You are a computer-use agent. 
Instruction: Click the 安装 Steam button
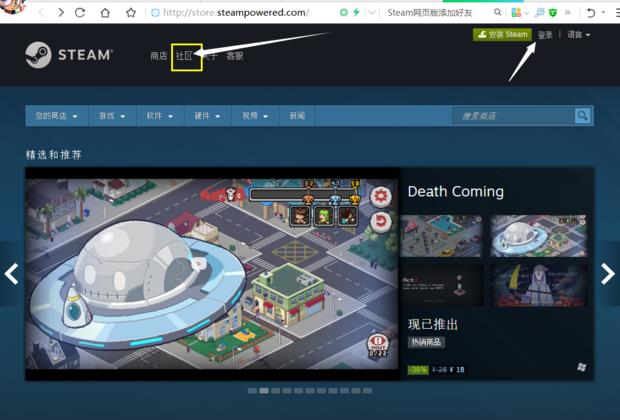click(502, 35)
